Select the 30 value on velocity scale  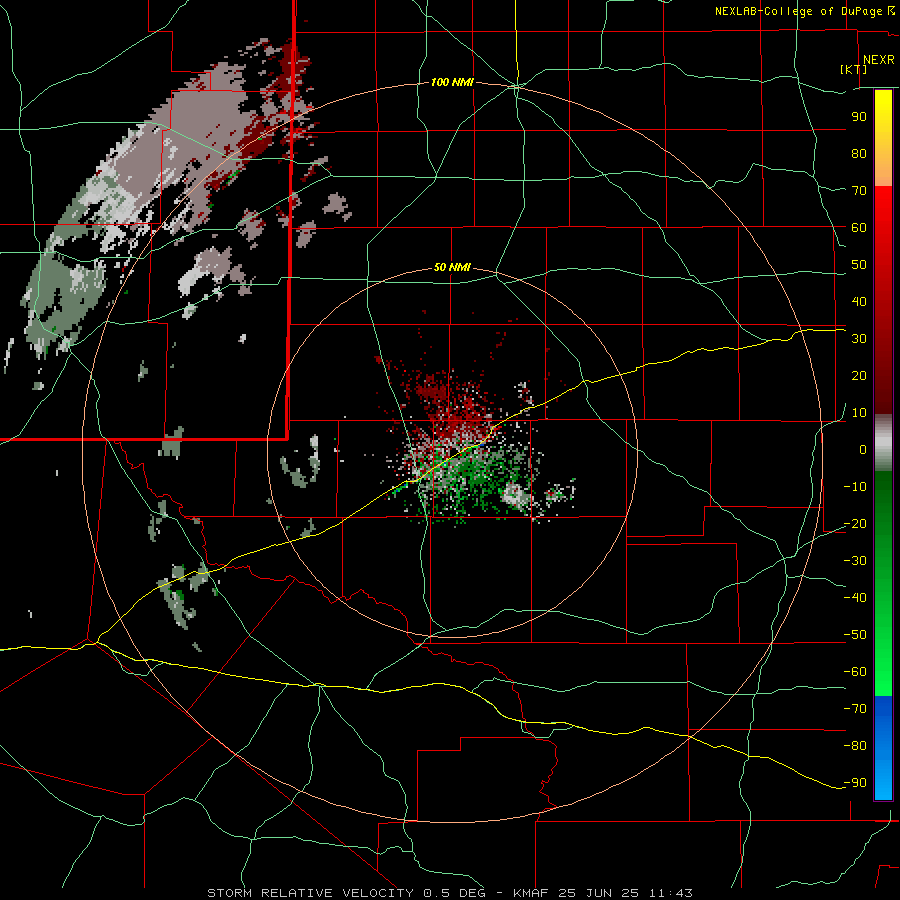coord(859,339)
